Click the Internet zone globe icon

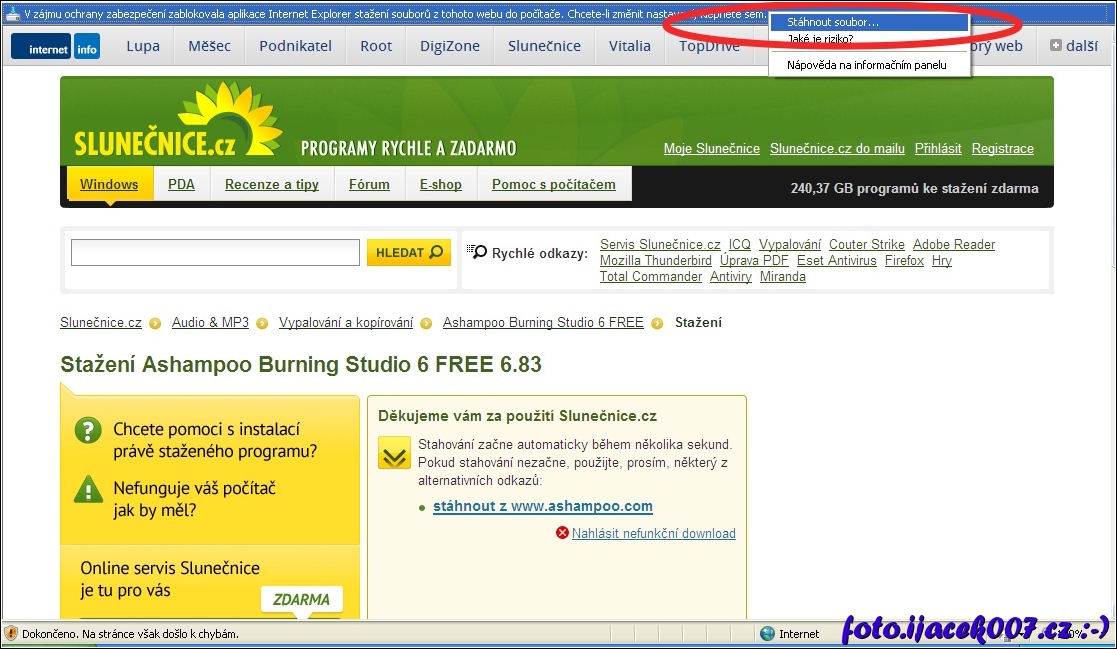[x=767, y=633]
